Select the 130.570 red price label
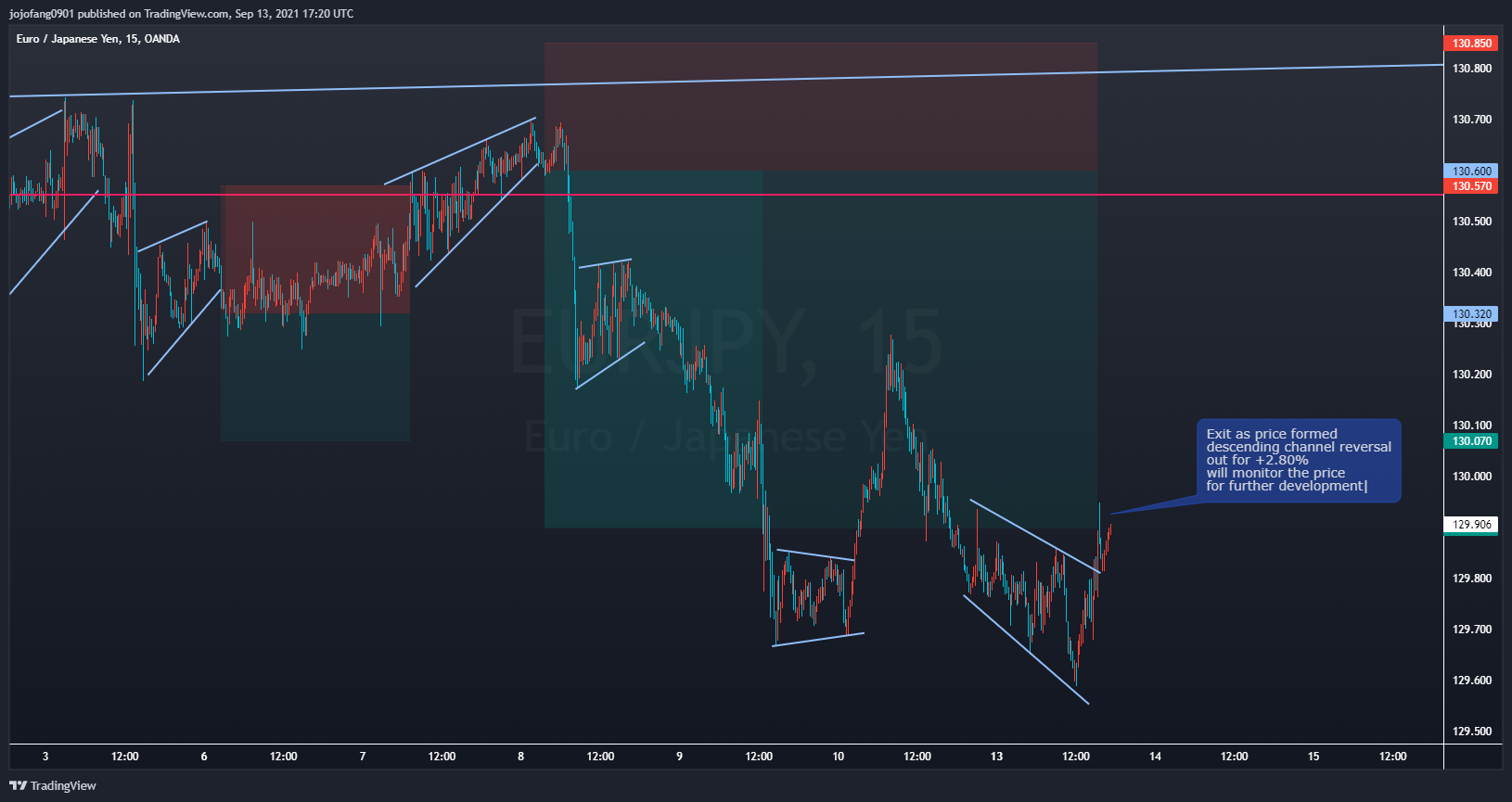This screenshot has width=1512, height=802. [x=1471, y=186]
